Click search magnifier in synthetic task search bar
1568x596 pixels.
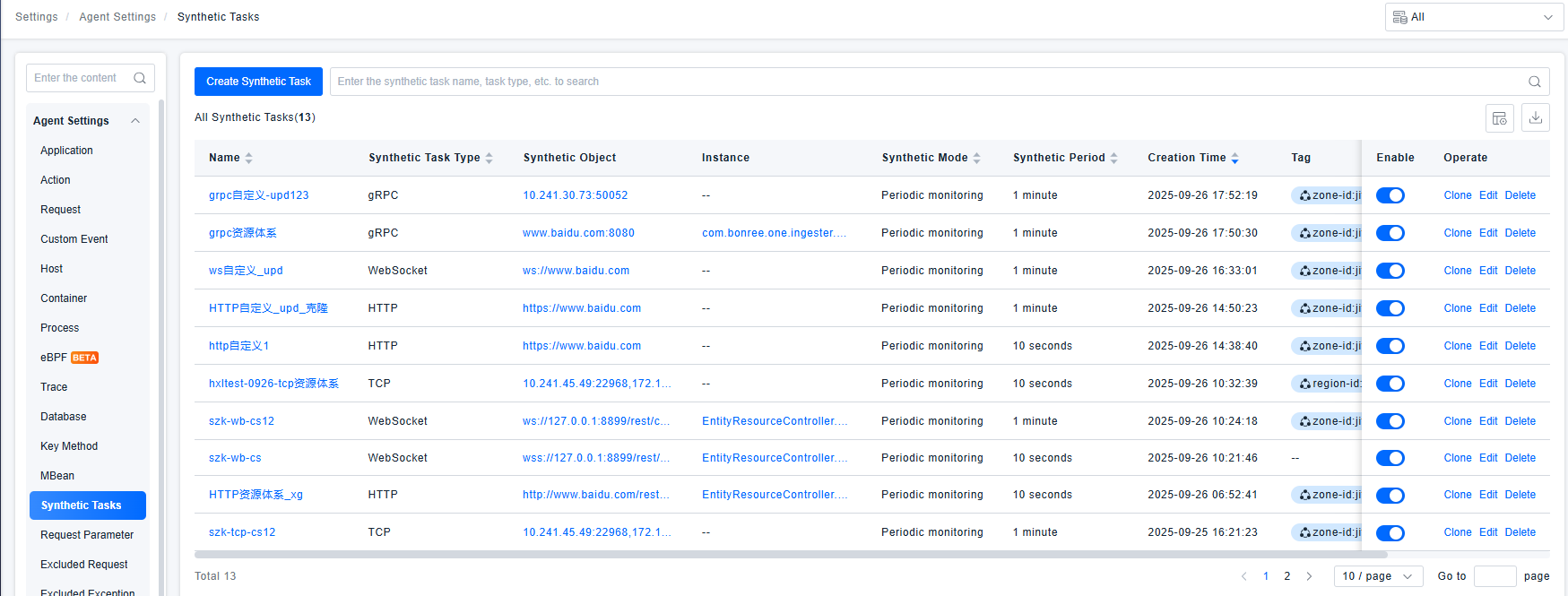point(1534,82)
